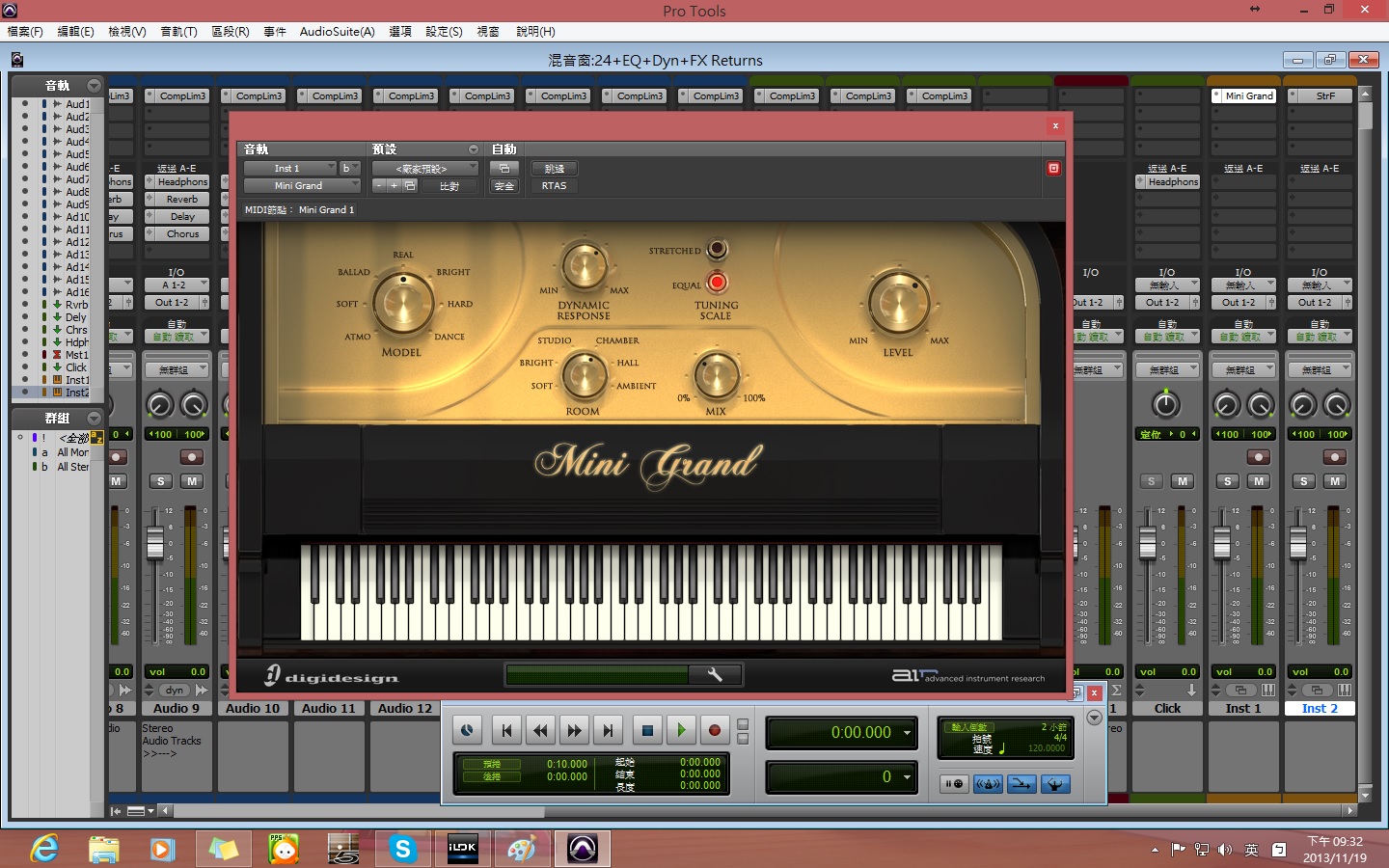This screenshot has width=1389, height=868.
Task: Open Internet Explorer from the taskbar
Action: click(43, 849)
